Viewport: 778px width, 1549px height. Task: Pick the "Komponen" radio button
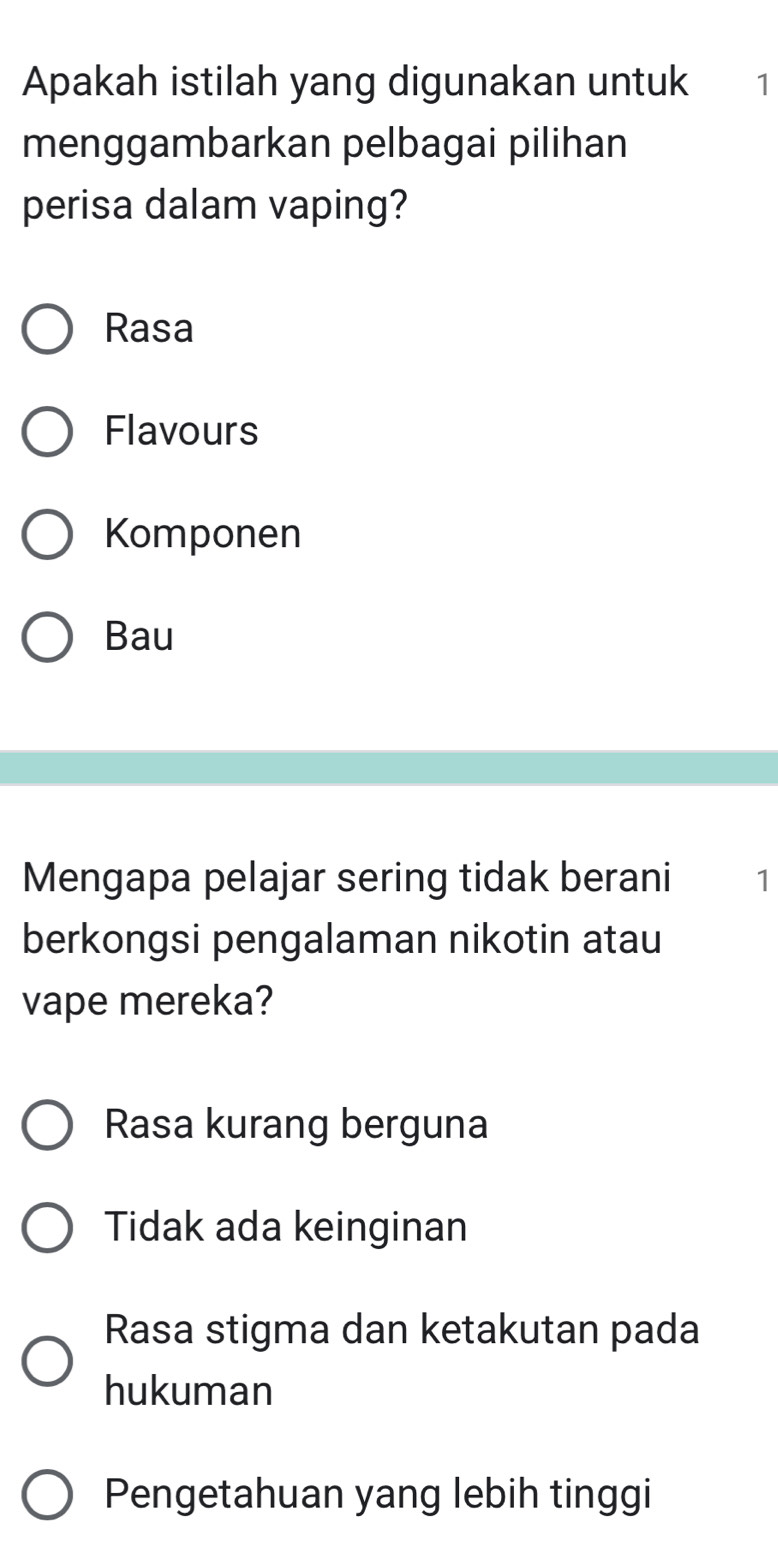[x=47, y=535]
